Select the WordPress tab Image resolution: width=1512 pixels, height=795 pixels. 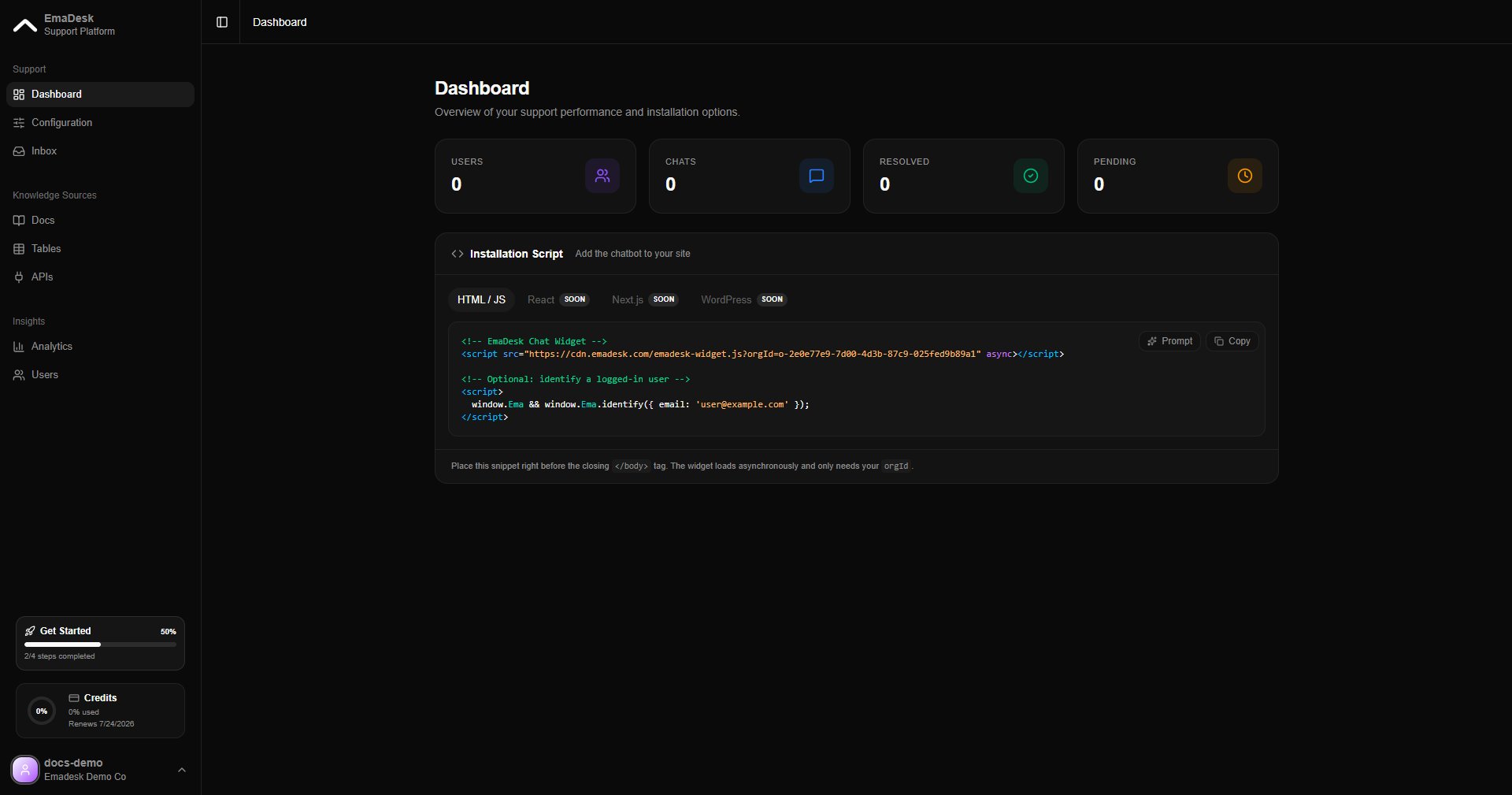tap(743, 299)
